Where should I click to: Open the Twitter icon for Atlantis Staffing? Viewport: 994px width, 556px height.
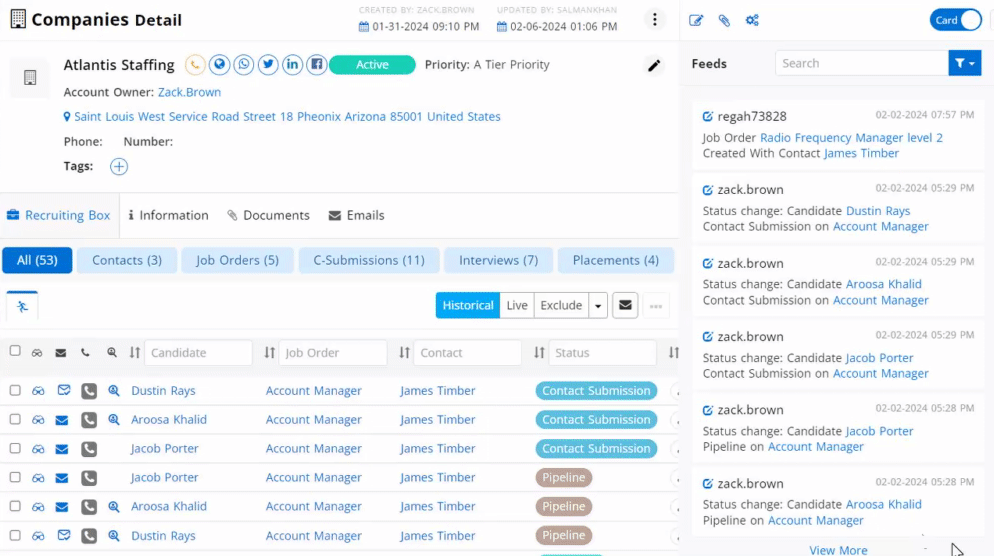tap(268, 65)
